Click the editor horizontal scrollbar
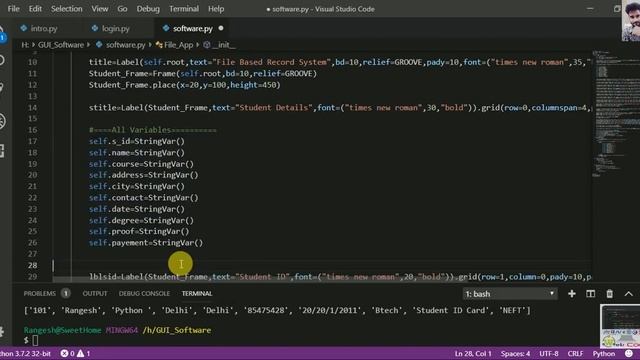Viewport: 640px width, 360px height. click(x=260, y=280)
